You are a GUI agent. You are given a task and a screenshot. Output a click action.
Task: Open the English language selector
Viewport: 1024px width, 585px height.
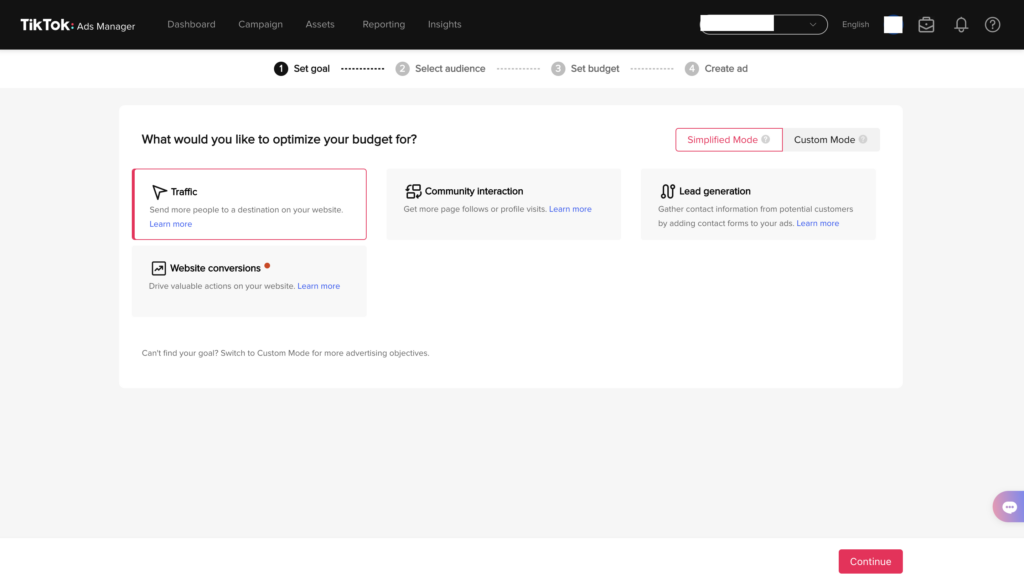pos(855,24)
